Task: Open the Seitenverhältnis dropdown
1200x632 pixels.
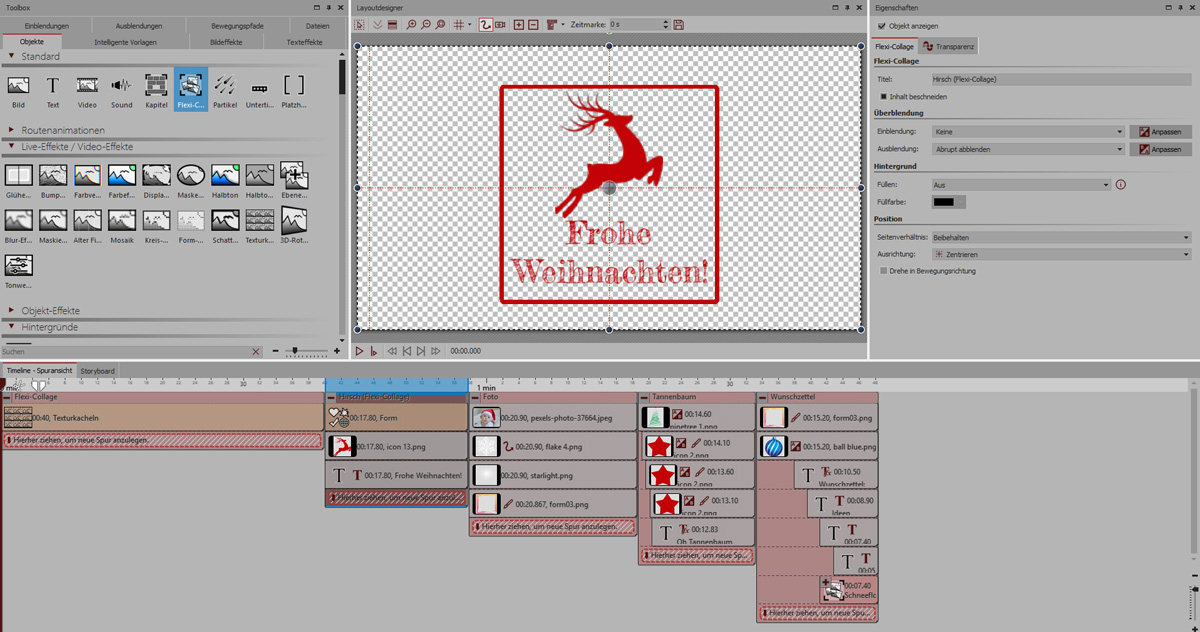Action: pyautogui.click(x=1061, y=238)
